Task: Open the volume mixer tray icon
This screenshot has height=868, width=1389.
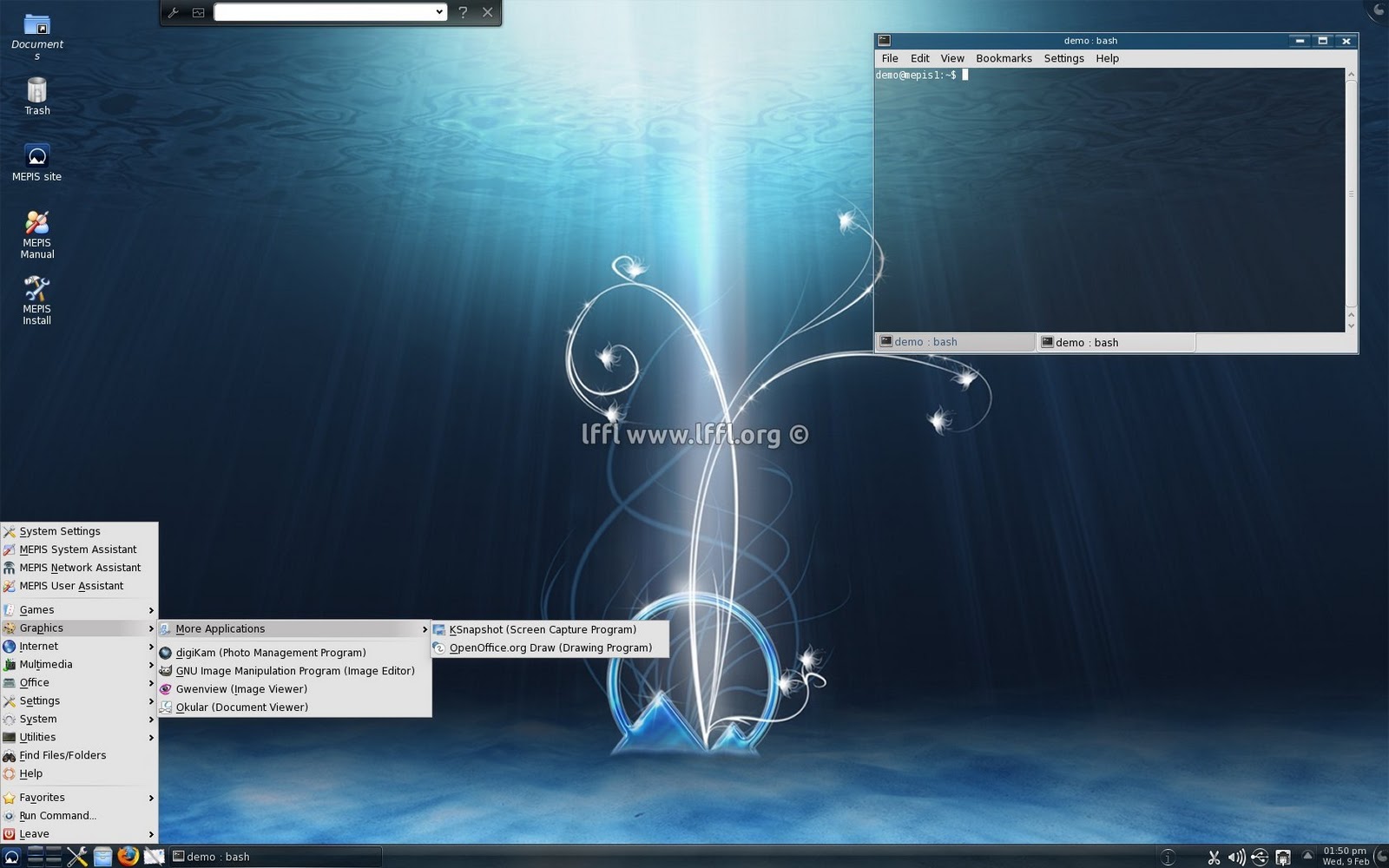Action: (x=1236, y=858)
